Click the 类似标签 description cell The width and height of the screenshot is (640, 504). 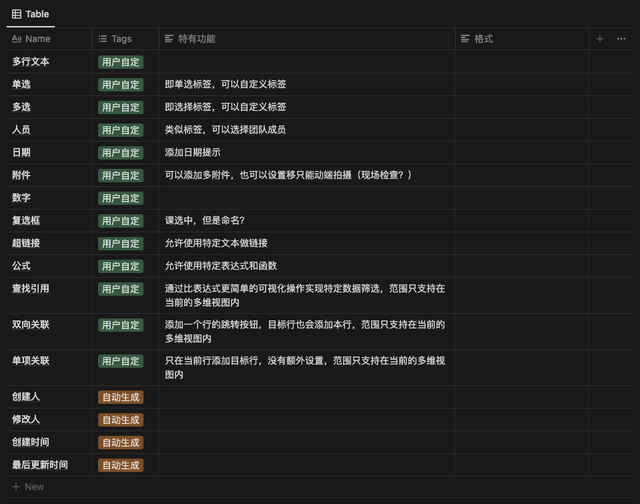[x=307, y=130]
